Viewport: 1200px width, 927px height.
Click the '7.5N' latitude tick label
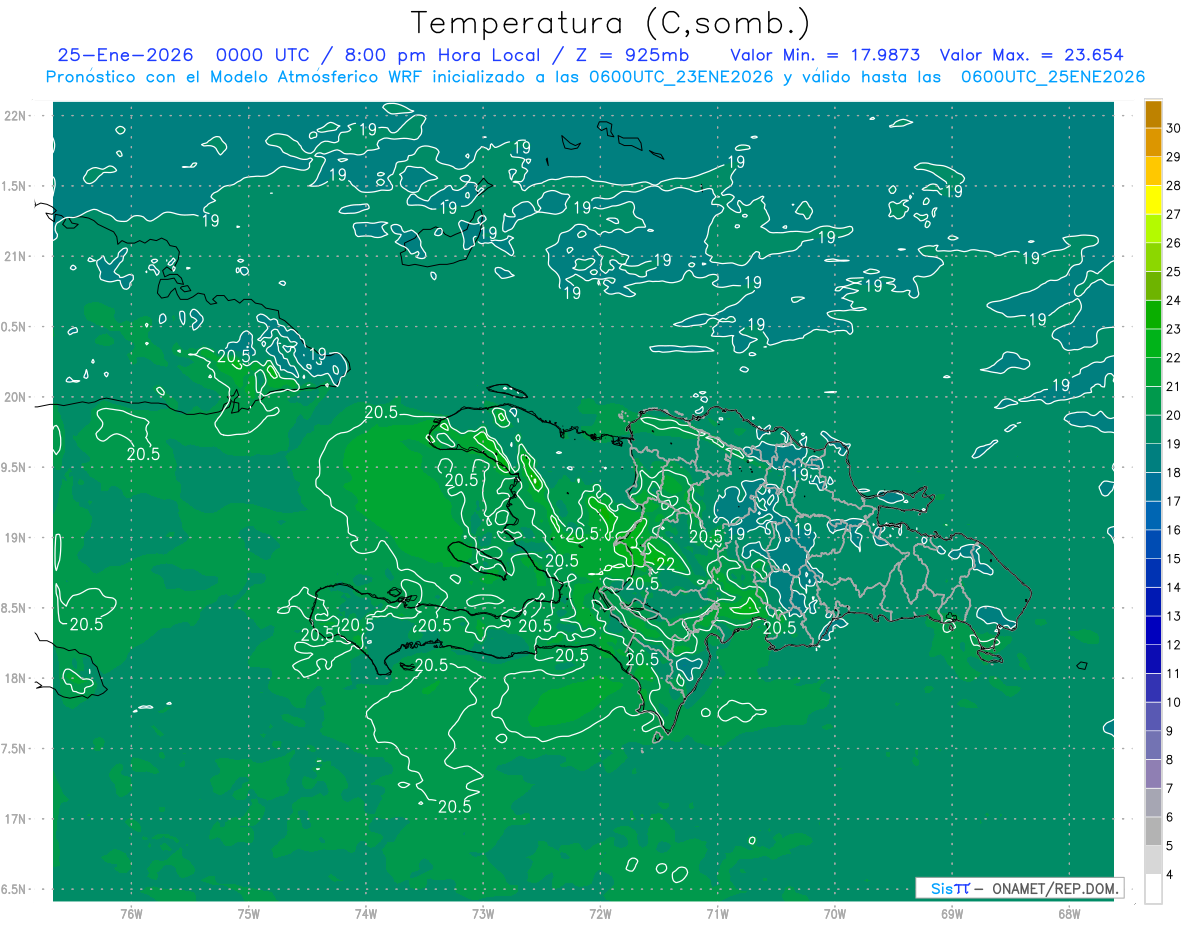13,749
